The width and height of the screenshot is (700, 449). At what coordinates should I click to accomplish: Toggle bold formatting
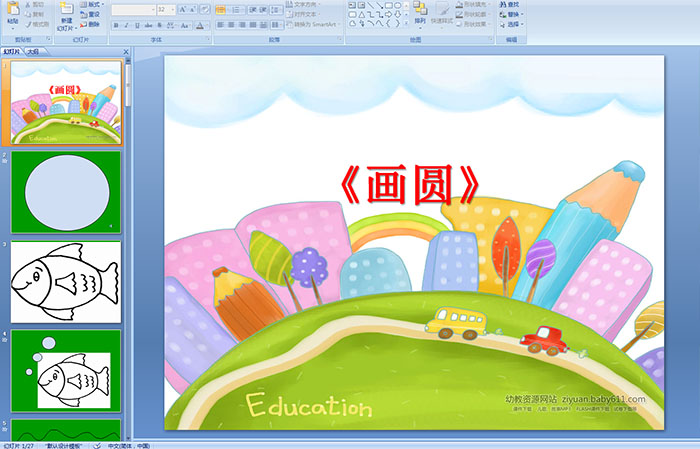coord(116,25)
